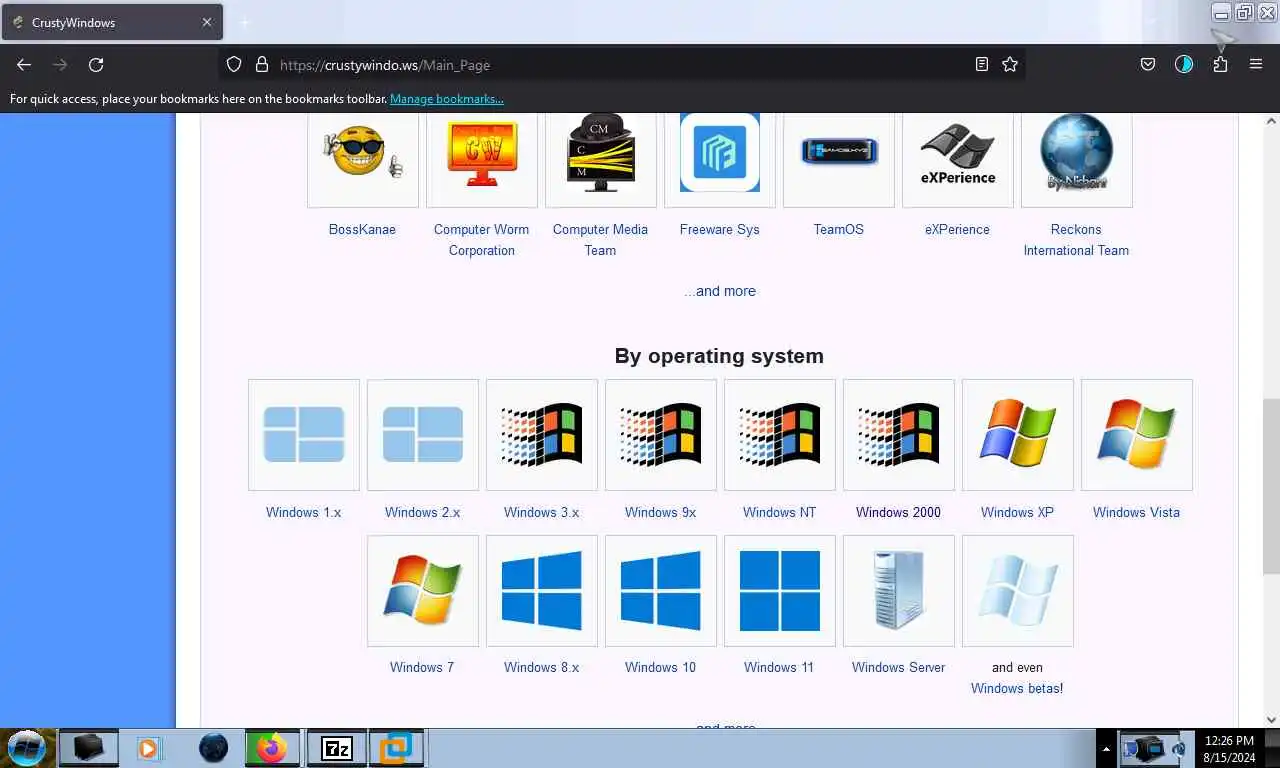Open the Windows Server text link
Image resolution: width=1280 pixels, height=768 pixels.
(898, 667)
